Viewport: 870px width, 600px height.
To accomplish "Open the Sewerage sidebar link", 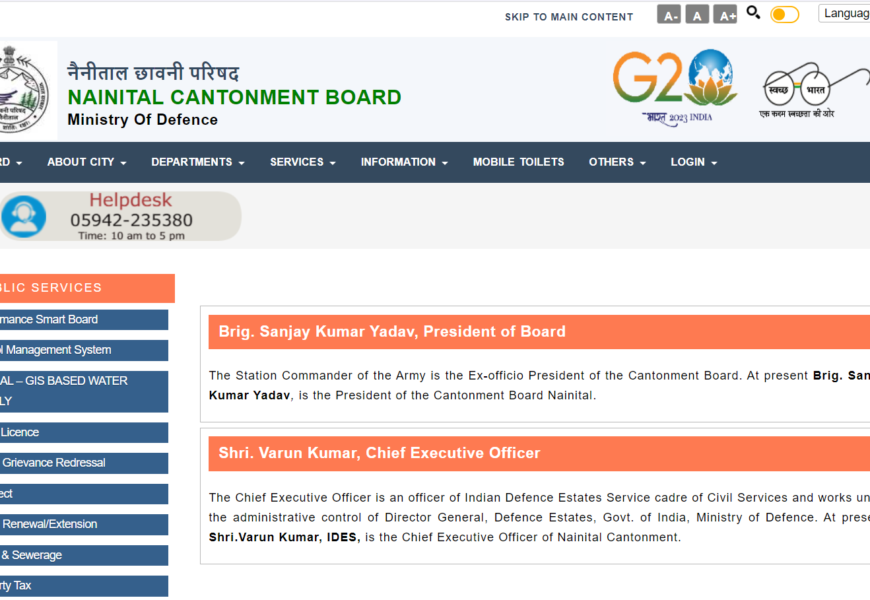I will pos(84,555).
